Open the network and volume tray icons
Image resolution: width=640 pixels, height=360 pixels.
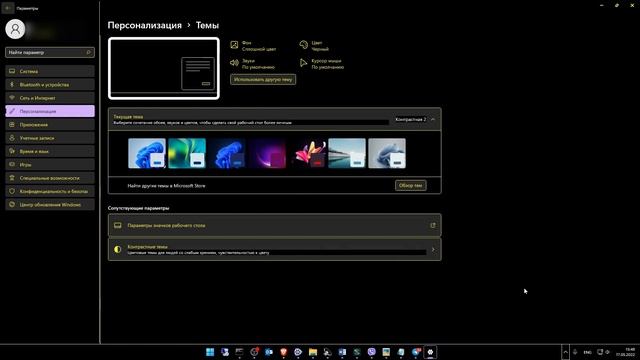pos(604,352)
